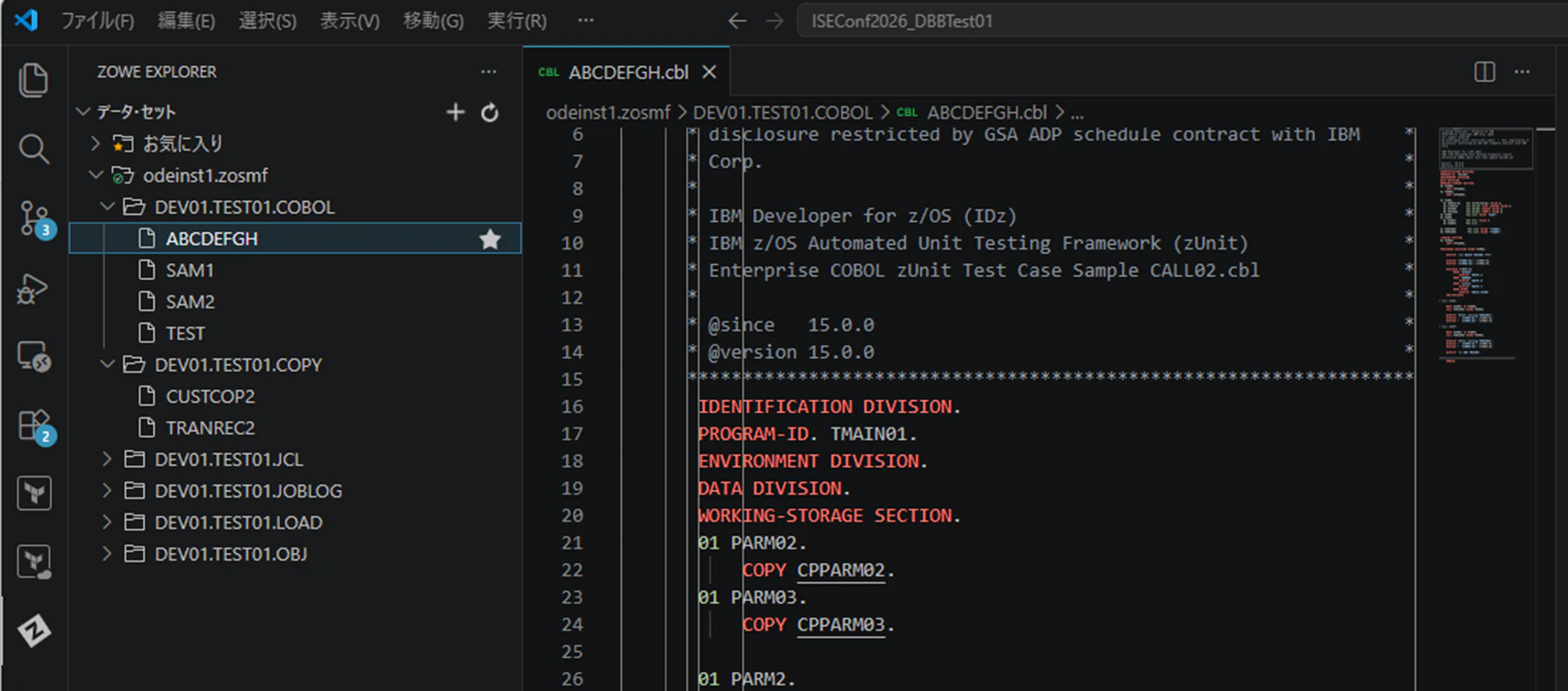Split the editor to the right
The height and width of the screenshot is (691, 1568).
pos(1485,72)
